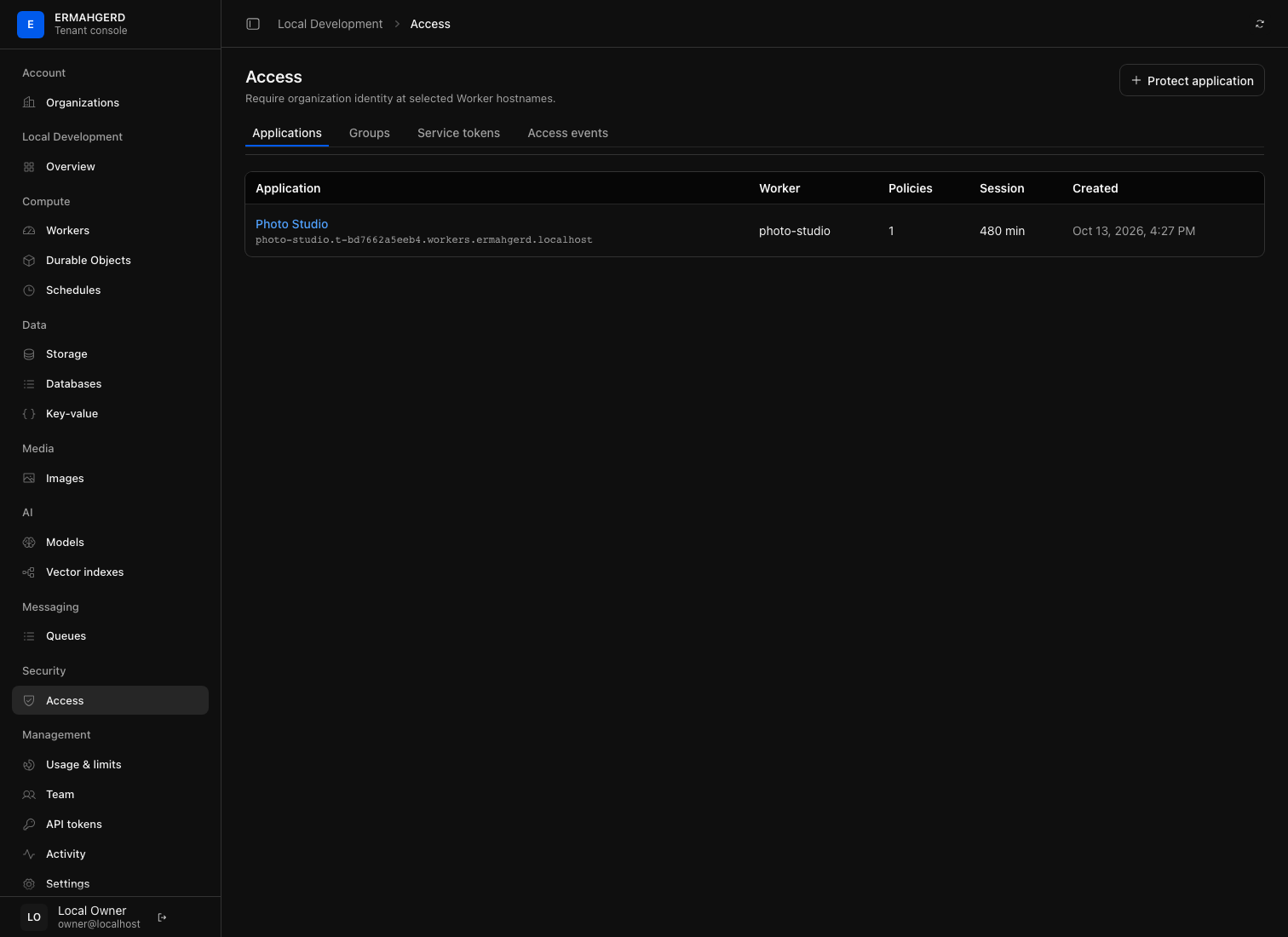The width and height of the screenshot is (1288, 937).
Task: Open the Access events tab
Action: pos(567,133)
